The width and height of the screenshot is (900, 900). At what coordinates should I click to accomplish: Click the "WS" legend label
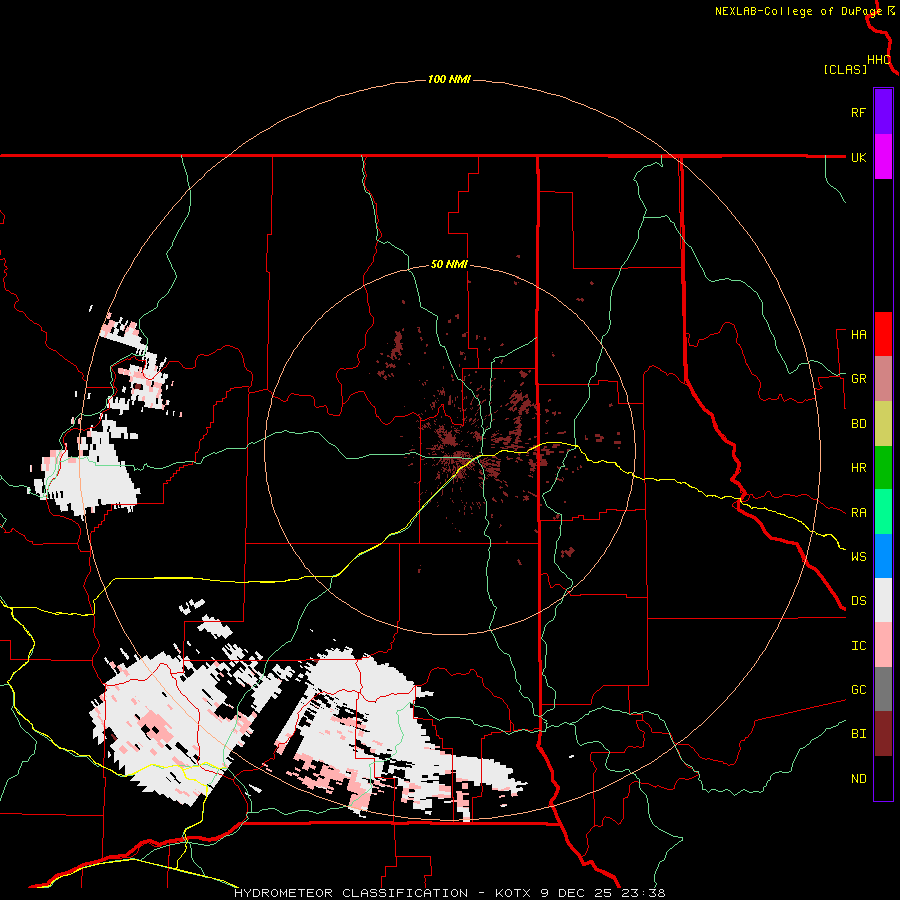coord(858,556)
